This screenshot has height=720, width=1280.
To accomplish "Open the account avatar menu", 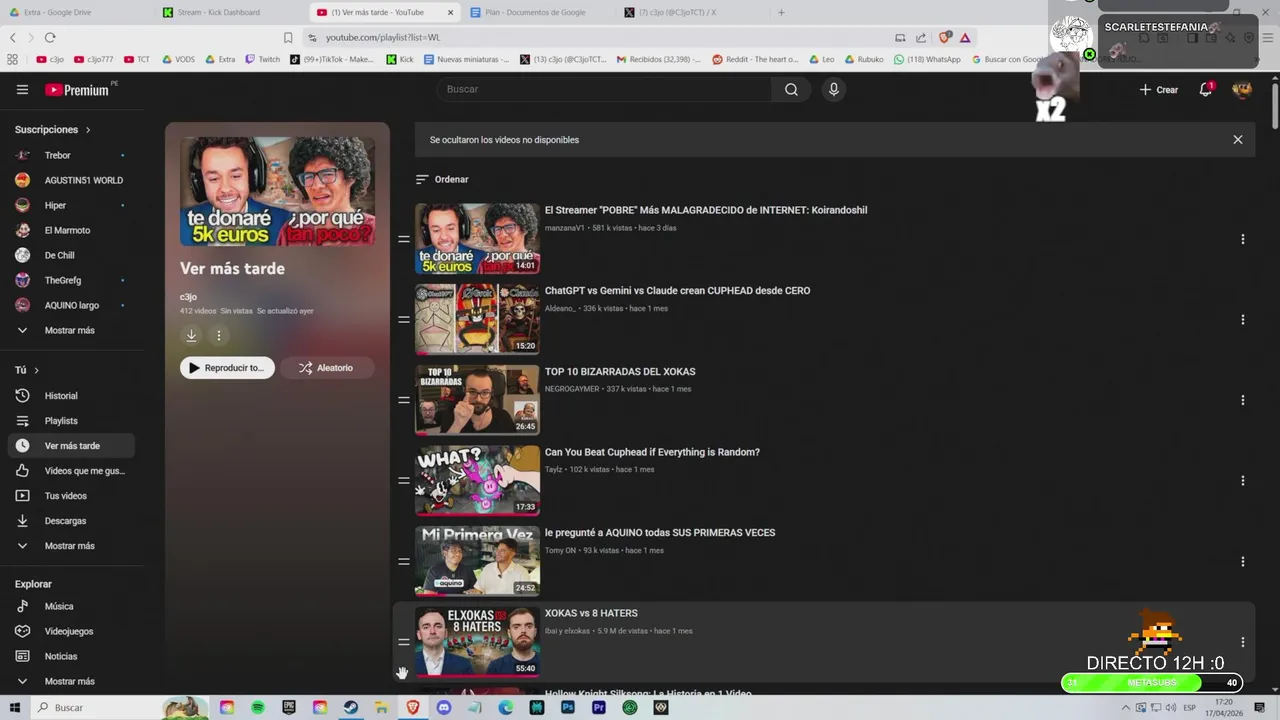I will click(x=1242, y=89).
